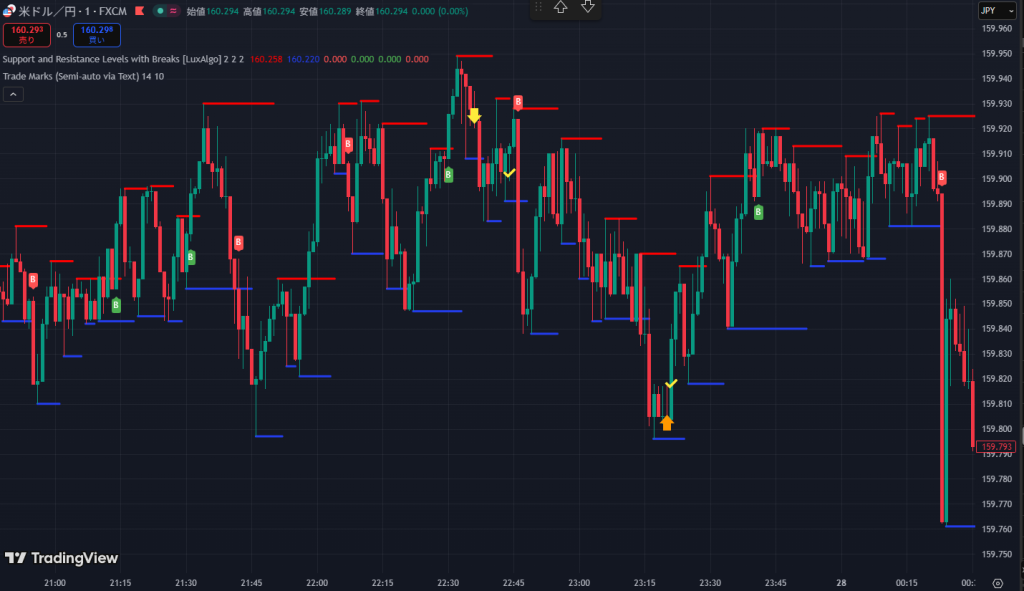Toggle the green market status indicator
Image resolution: width=1024 pixels, height=591 pixels.
pos(160,11)
